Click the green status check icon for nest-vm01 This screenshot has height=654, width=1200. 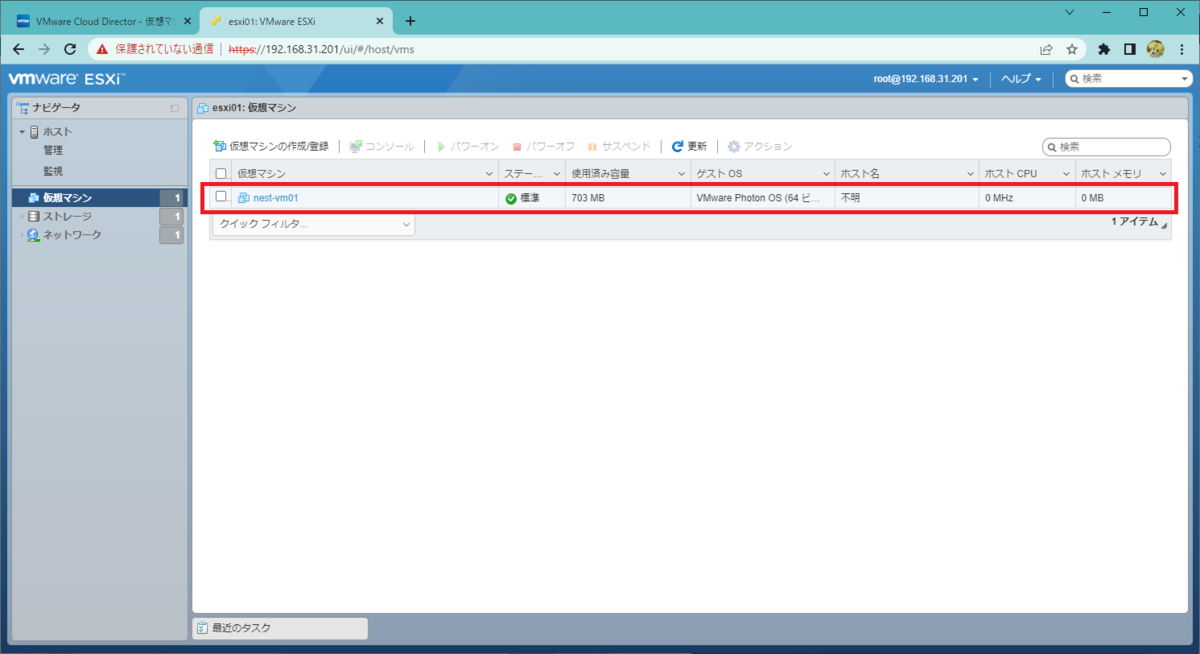(x=511, y=198)
